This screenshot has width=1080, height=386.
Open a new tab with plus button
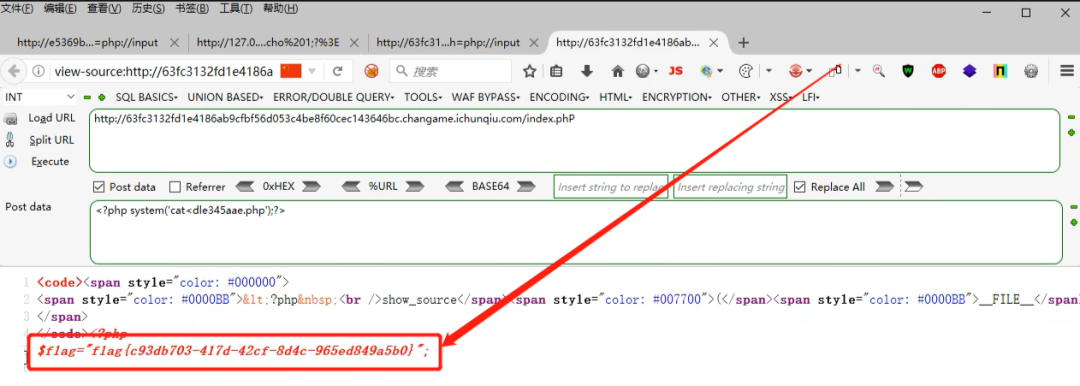(743, 43)
